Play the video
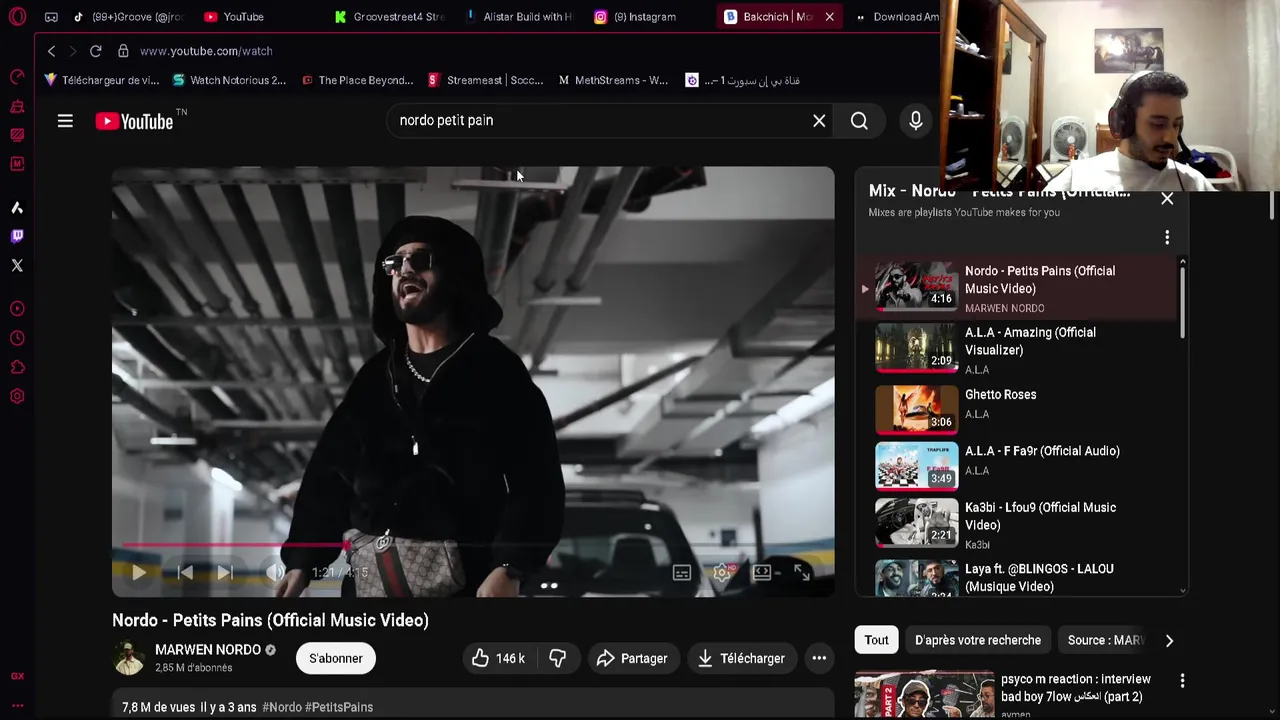This screenshot has width=1280, height=720. point(139,572)
